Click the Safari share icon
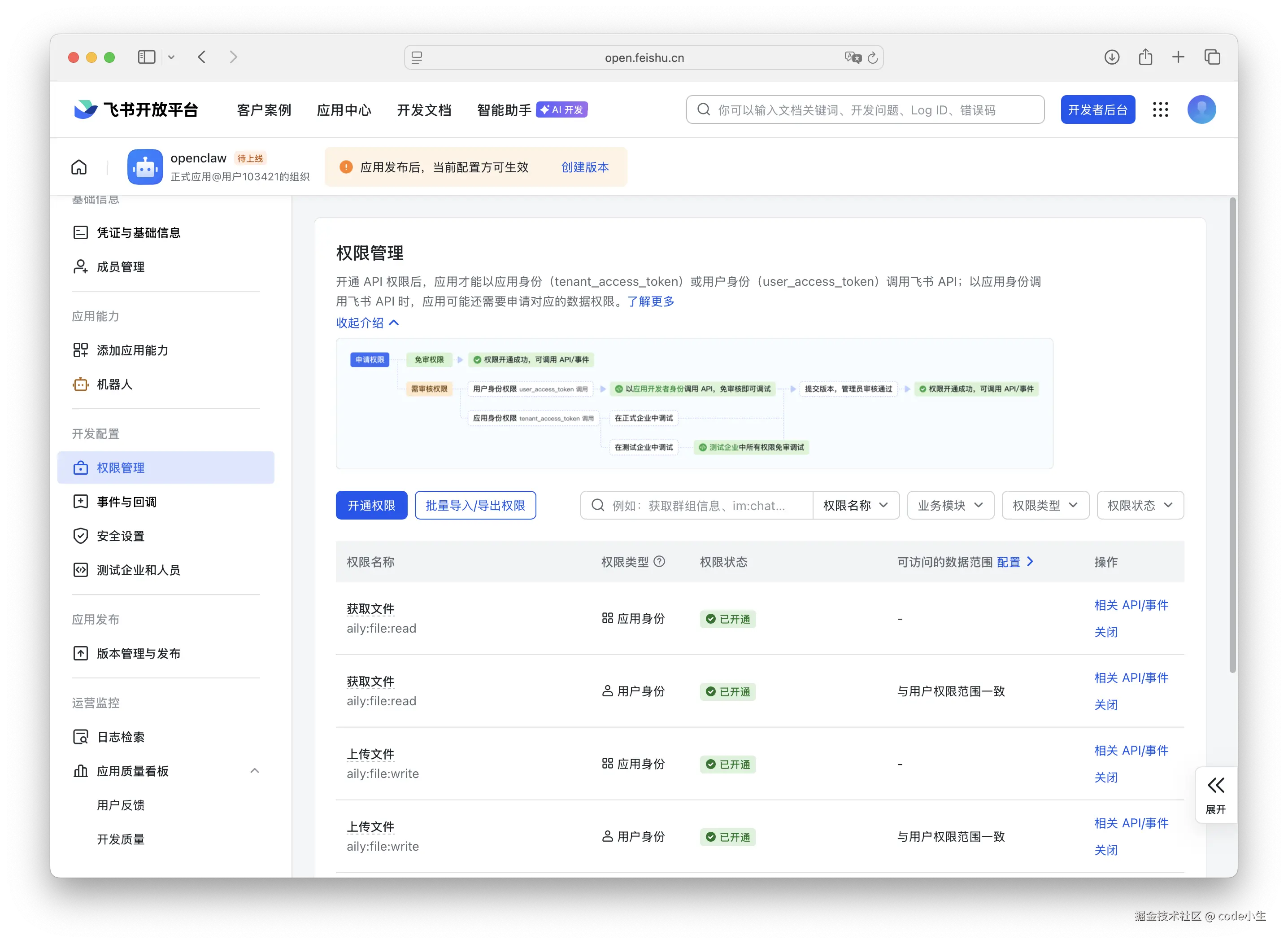Screen dimensions: 1288x944 (1145, 57)
